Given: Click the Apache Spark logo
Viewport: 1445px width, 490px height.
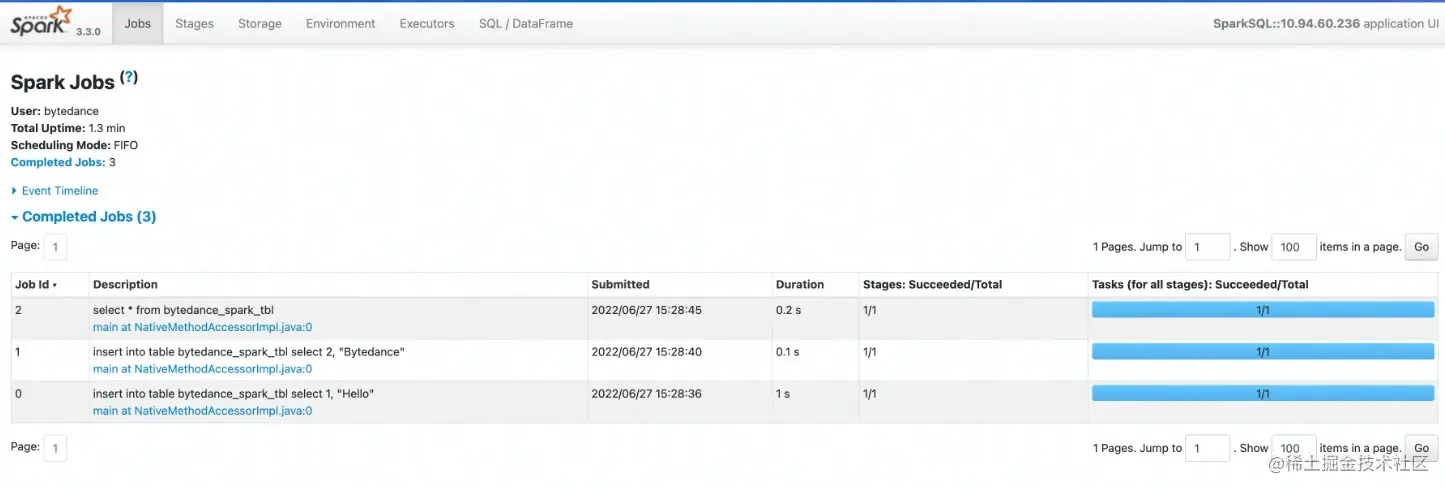Looking at the screenshot, I should (41, 21).
